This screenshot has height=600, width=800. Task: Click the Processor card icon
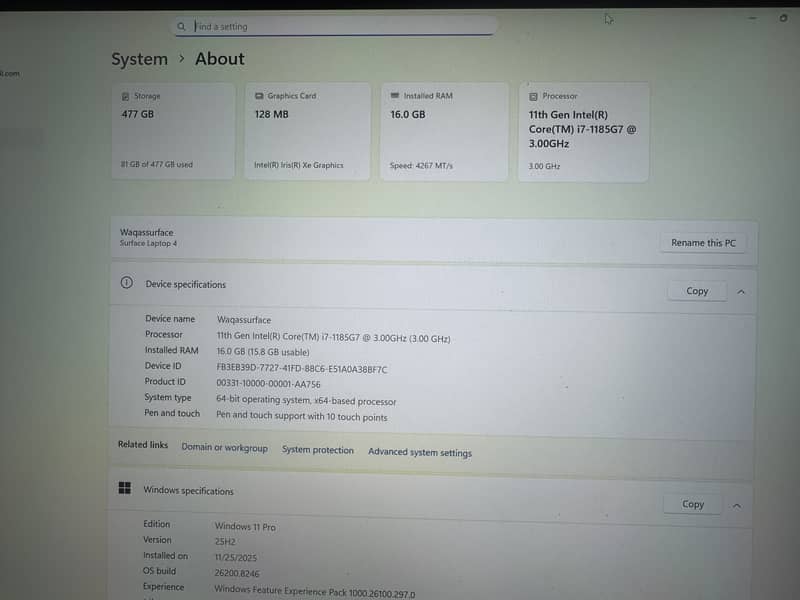pos(533,96)
